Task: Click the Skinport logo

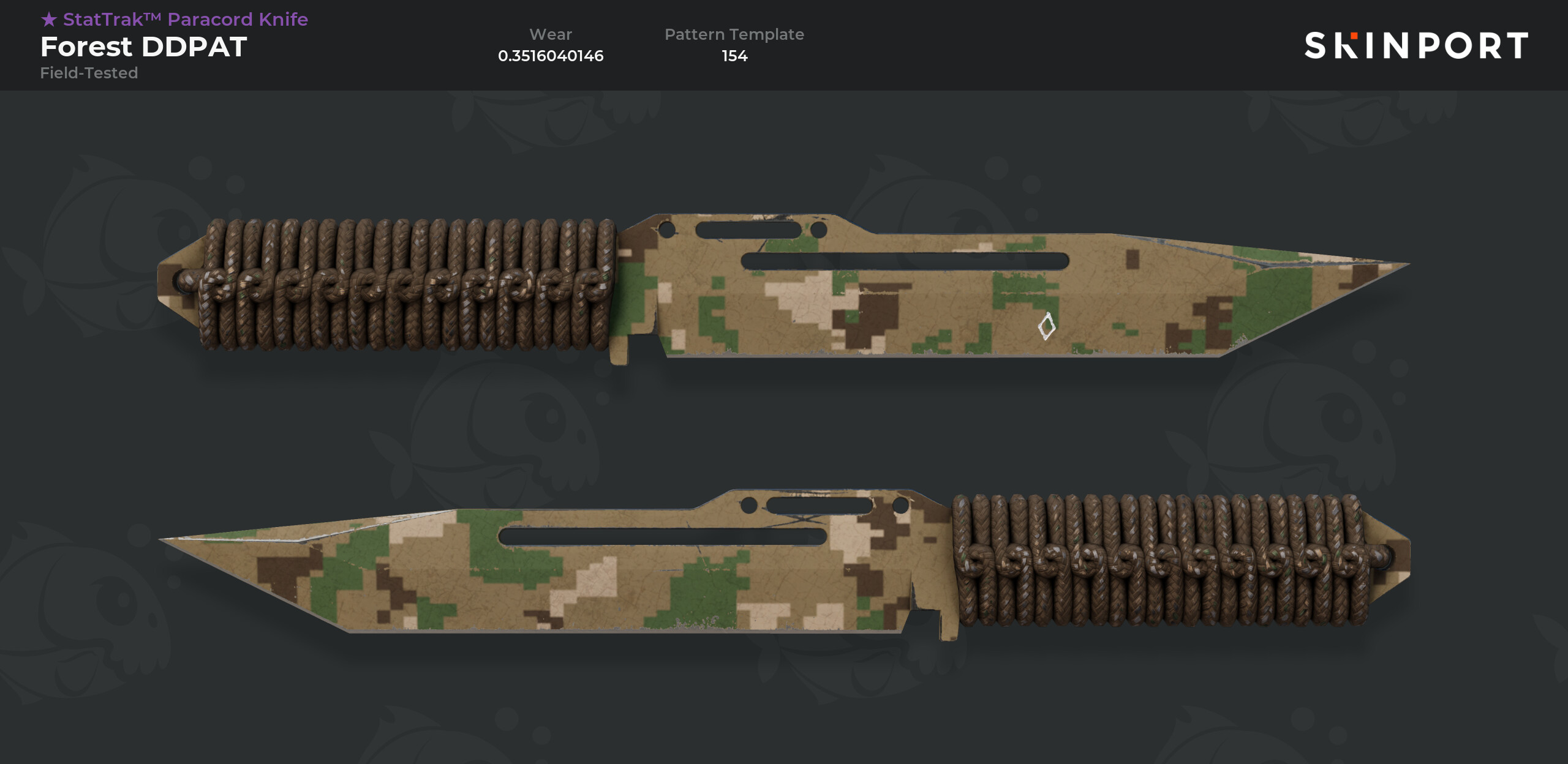Action: pos(1416,46)
